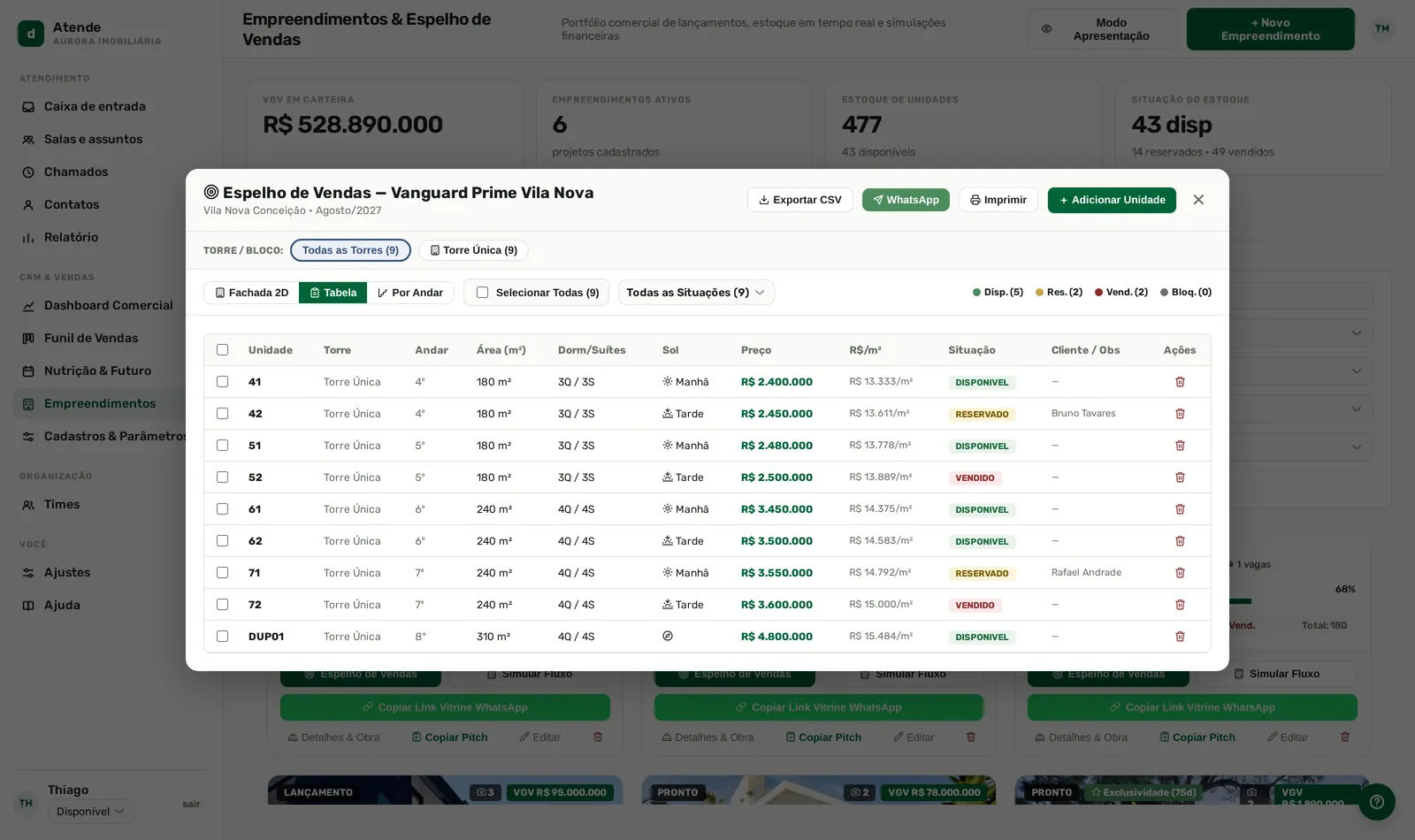The image size is (1415, 840).
Task: Open Todas as Situações (9) dropdown
Action: click(x=696, y=293)
